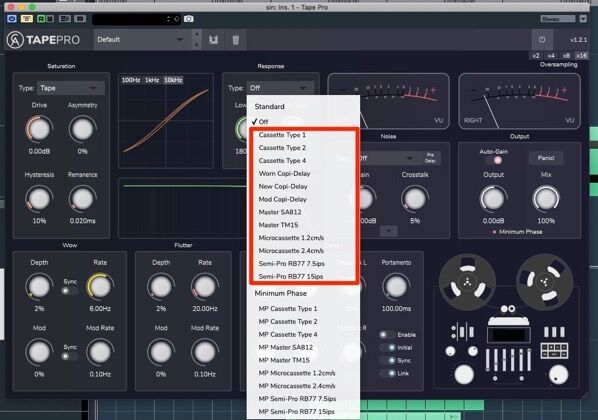Toggle the Auto-Gain switch
Screen dimensions: 598x420
pos(495,161)
